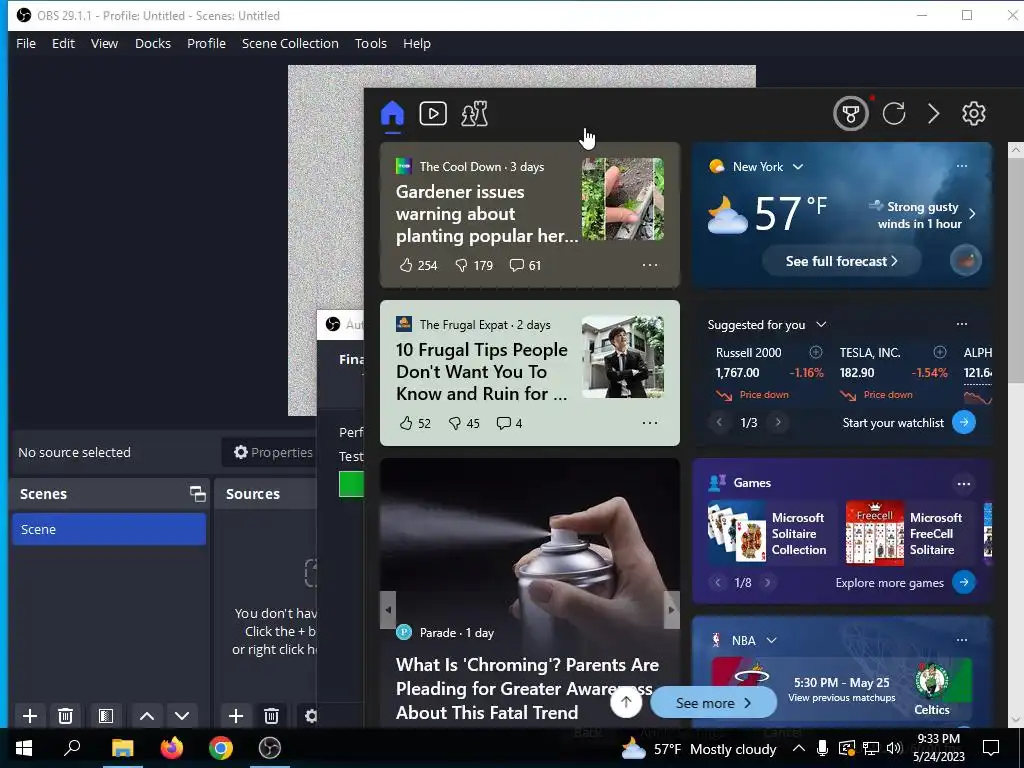Add Russell 2000 to watchlist
Viewport: 1024px width, 768px height.
[x=816, y=353]
